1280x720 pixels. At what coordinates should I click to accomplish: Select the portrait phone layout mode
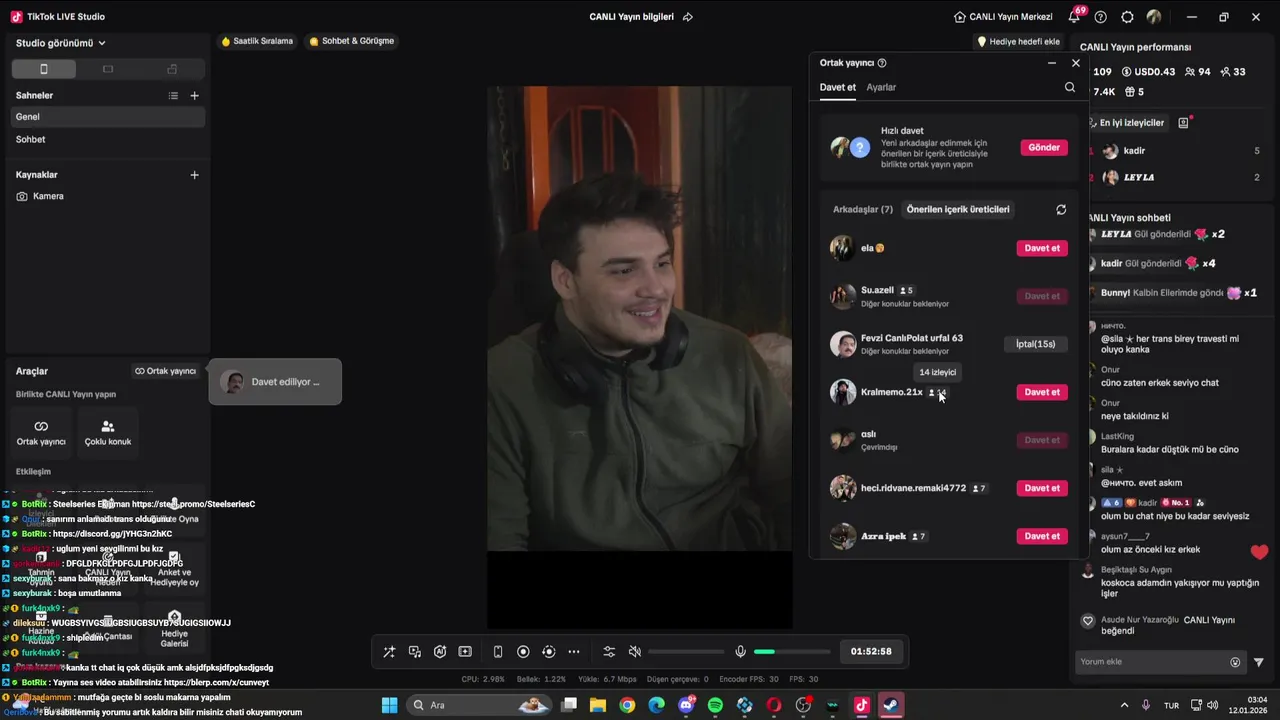click(x=43, y=69)
